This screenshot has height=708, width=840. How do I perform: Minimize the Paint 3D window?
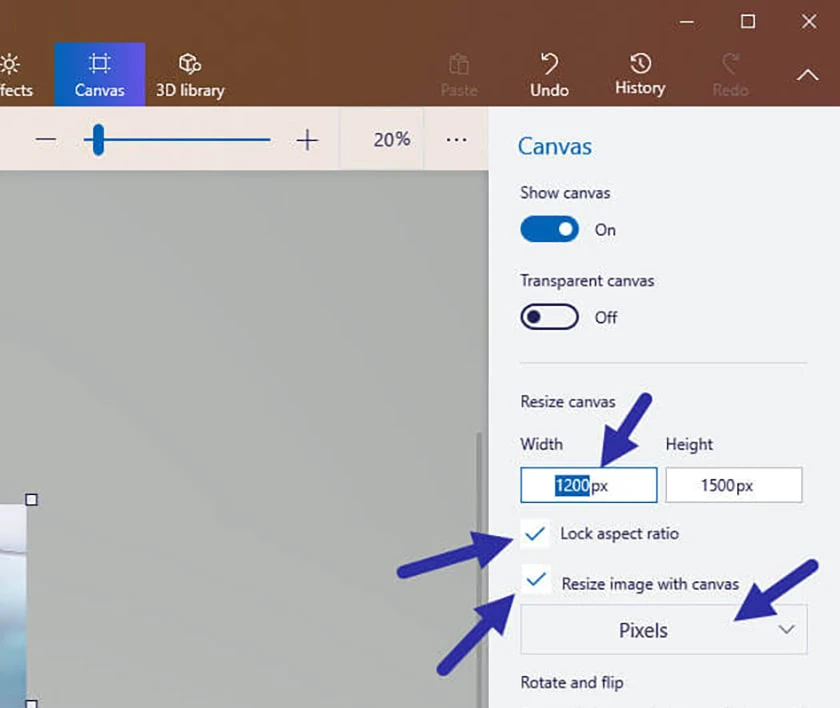(x=687, y=22)
